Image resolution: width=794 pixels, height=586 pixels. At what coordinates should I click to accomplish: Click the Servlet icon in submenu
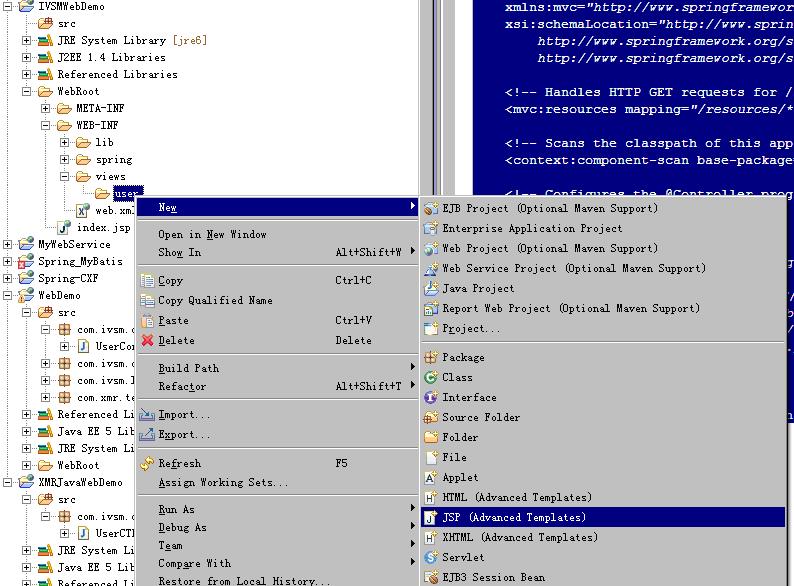(430, 557)
